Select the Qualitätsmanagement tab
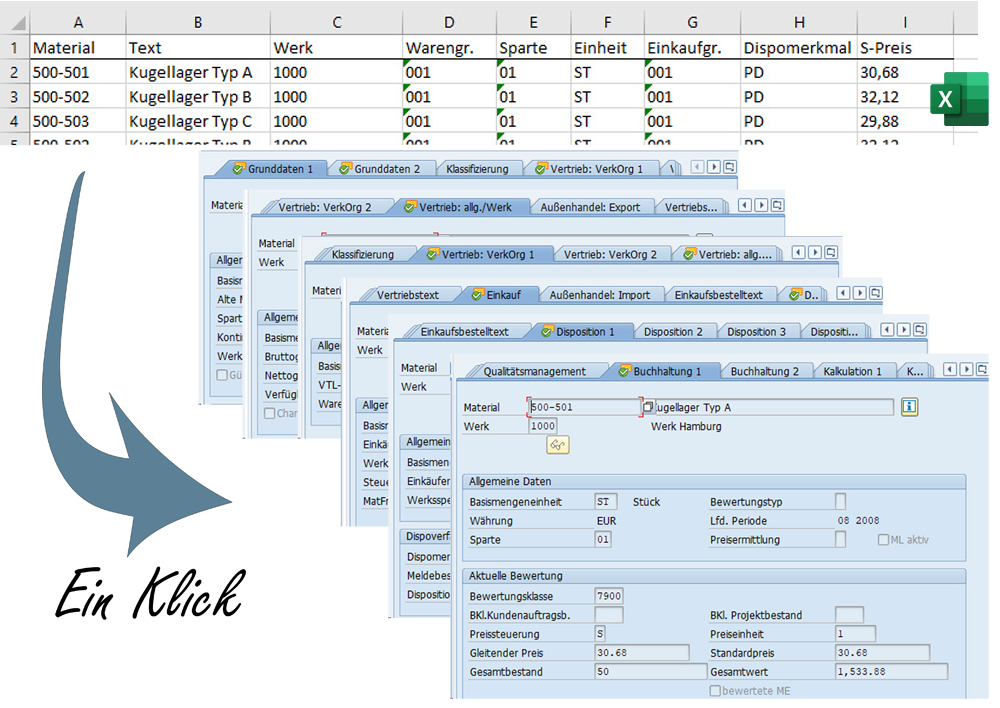 pyautogui.click(x=534, y=371)
